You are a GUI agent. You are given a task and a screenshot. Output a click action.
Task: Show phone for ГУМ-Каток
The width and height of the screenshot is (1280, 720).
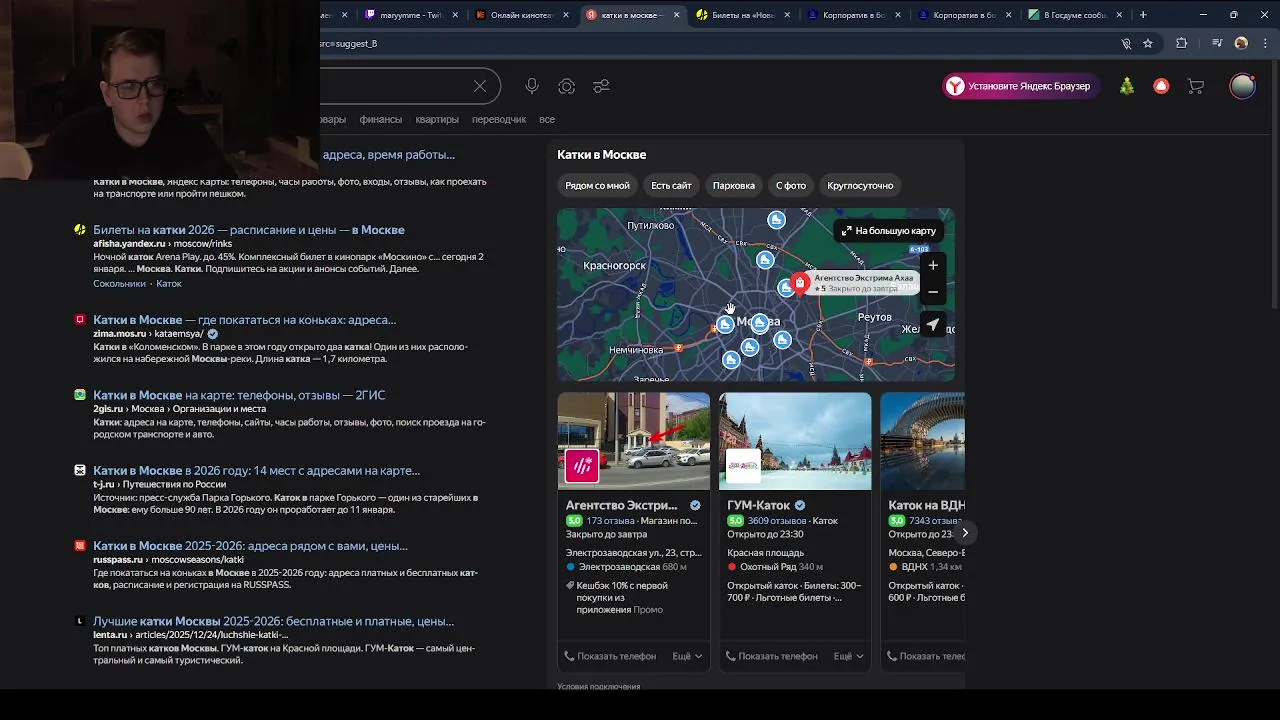pyautogui.click(x=771, y=656)
